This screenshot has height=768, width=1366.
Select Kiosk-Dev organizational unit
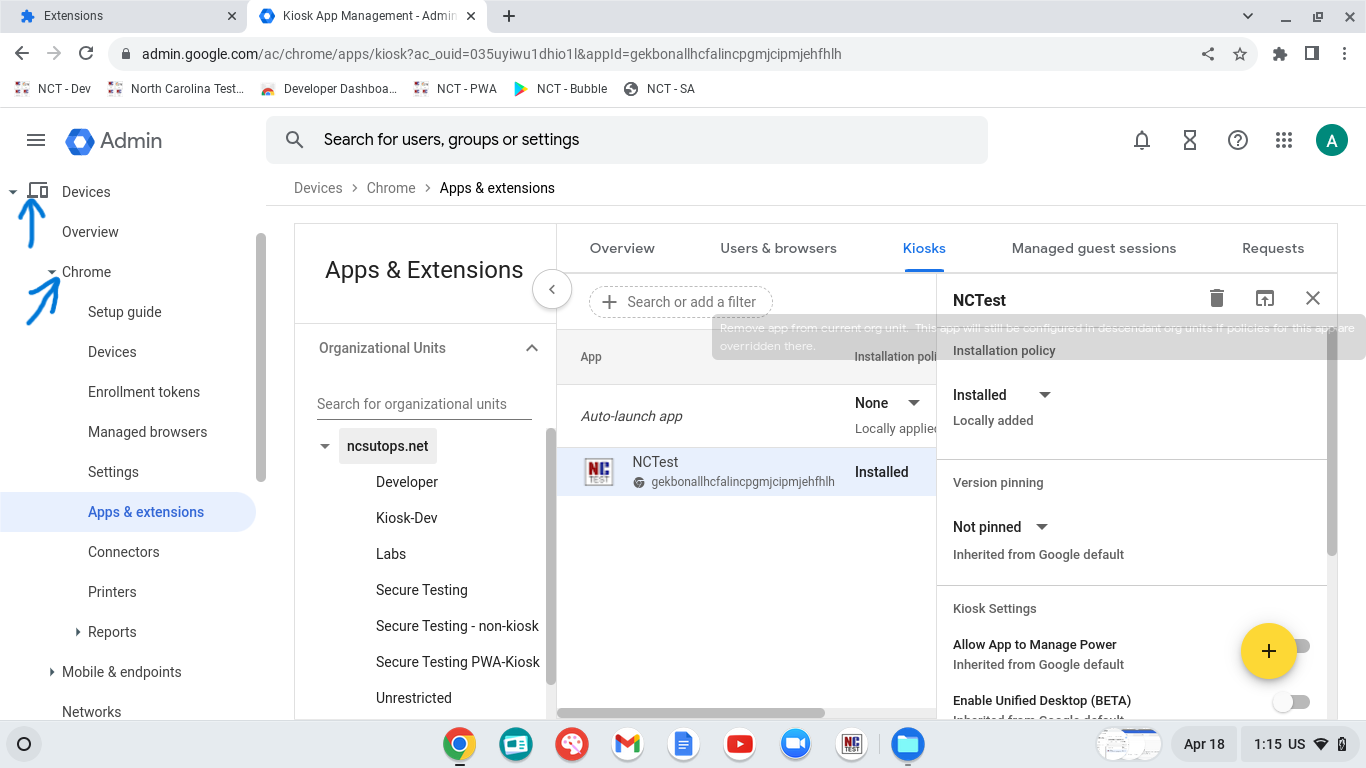pyautogui.click(x=407, y=518)
